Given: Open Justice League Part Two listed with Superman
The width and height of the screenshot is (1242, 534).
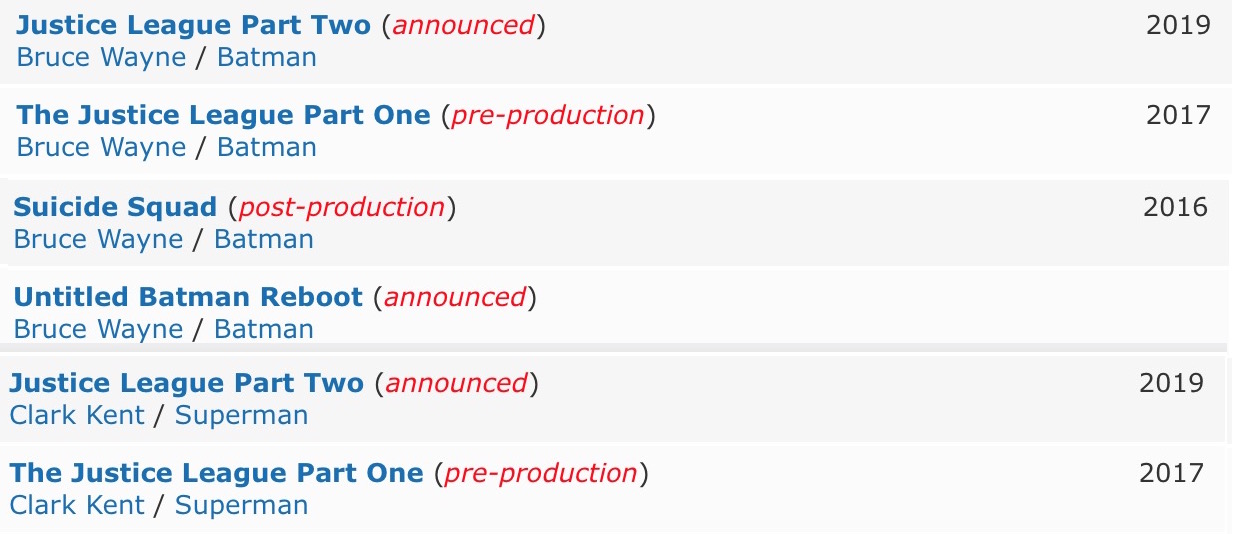Looking at the screenshot, I should [x=186, y=383].
